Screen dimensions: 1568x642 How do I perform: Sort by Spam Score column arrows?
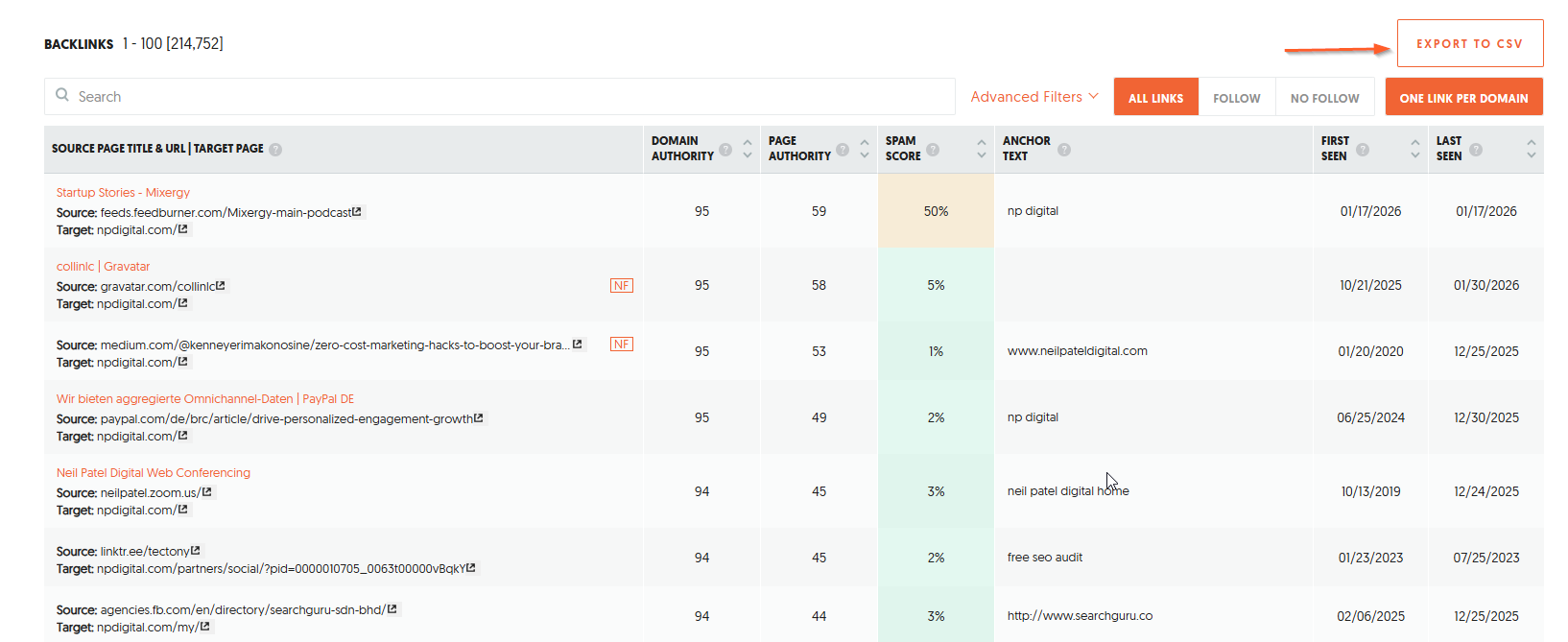981,149
